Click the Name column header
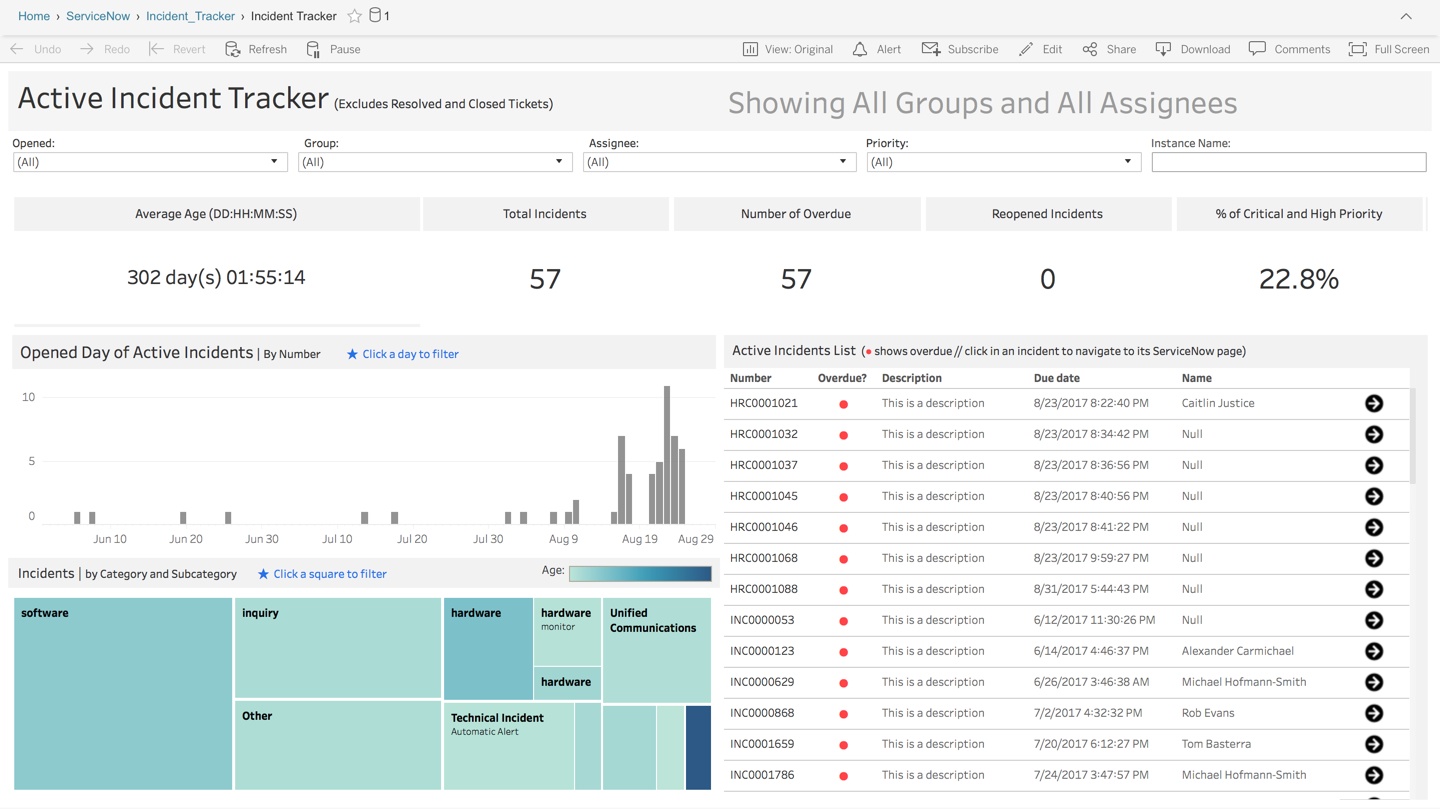 pyautogui.click(x=1196, y=378)
